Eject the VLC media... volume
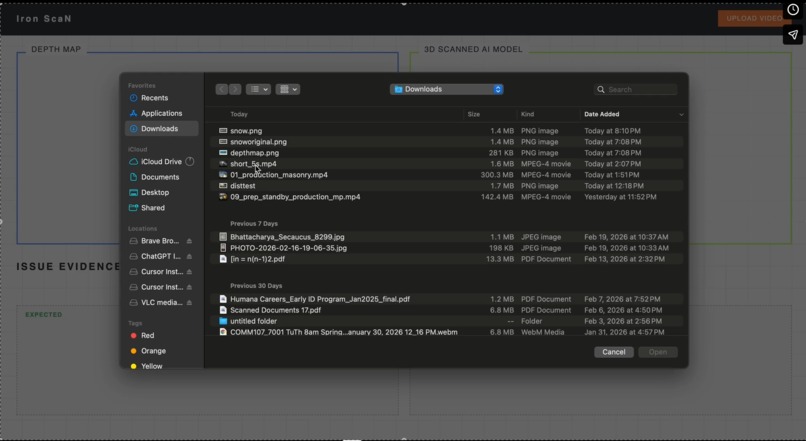The height and width of the screenshot is (441, 806). (189, 302)
